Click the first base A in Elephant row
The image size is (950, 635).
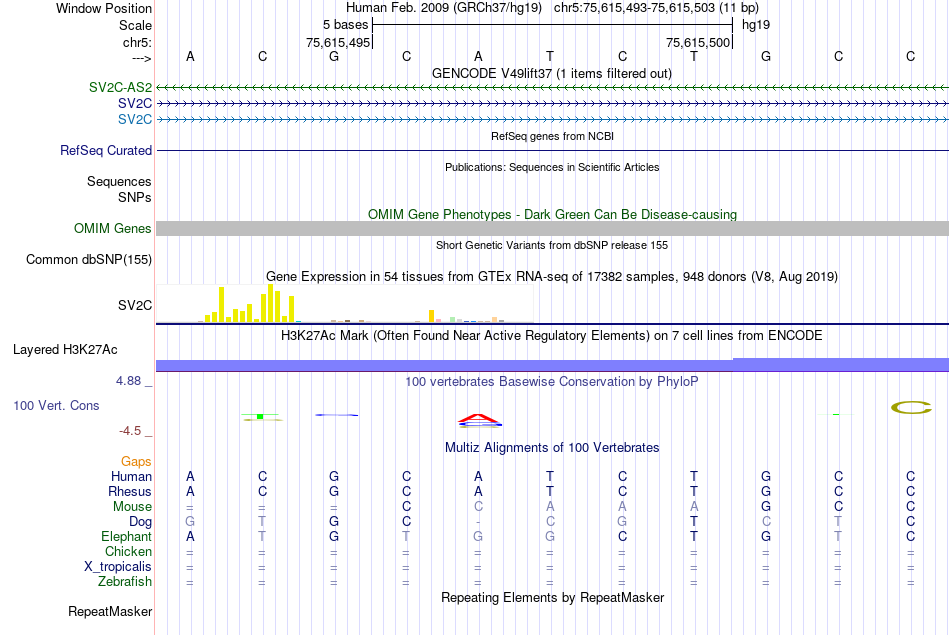coord(190,536)
